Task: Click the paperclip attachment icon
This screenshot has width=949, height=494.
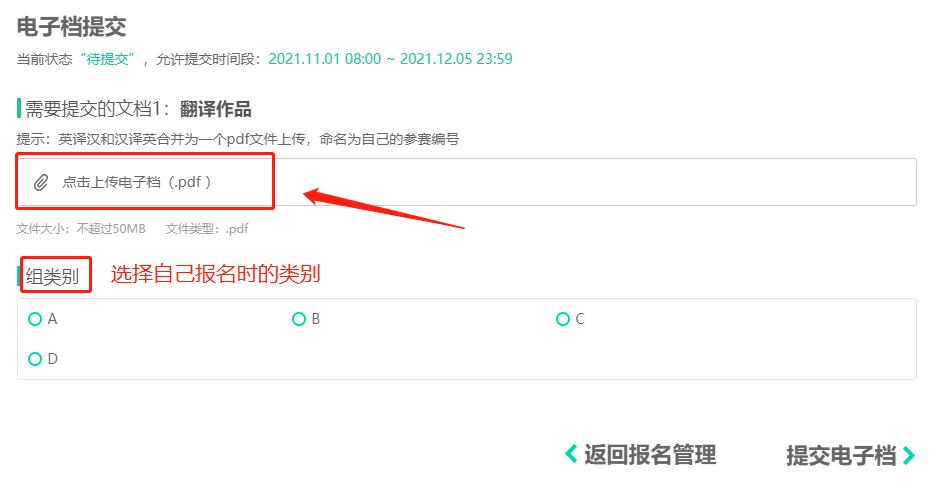Action: tap(41, 182)
